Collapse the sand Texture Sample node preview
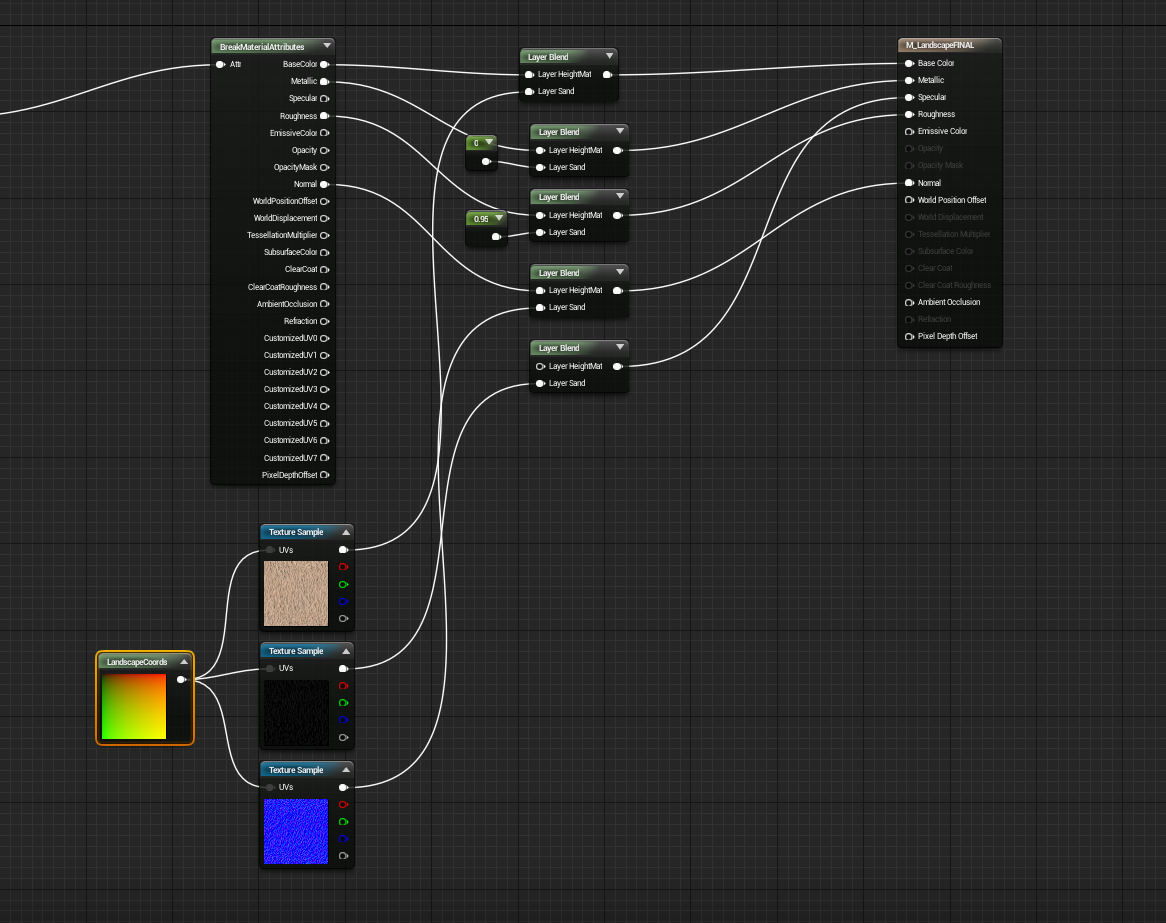Screen dimensions: 1166x923 click(x=346, y=533)
